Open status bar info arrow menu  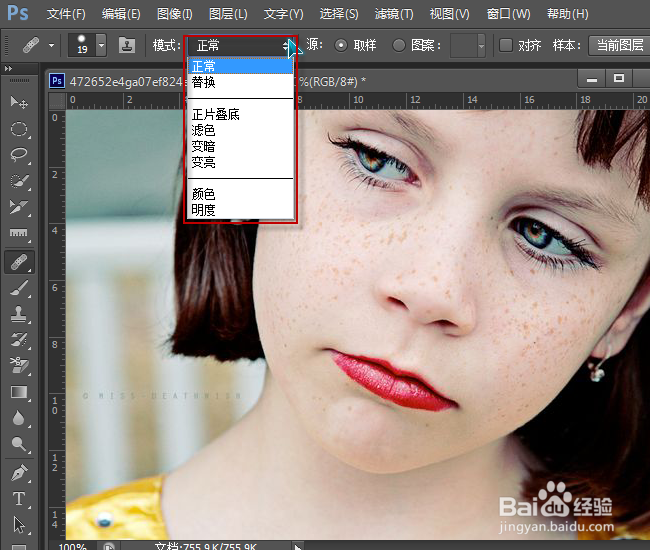click(297, 546)
